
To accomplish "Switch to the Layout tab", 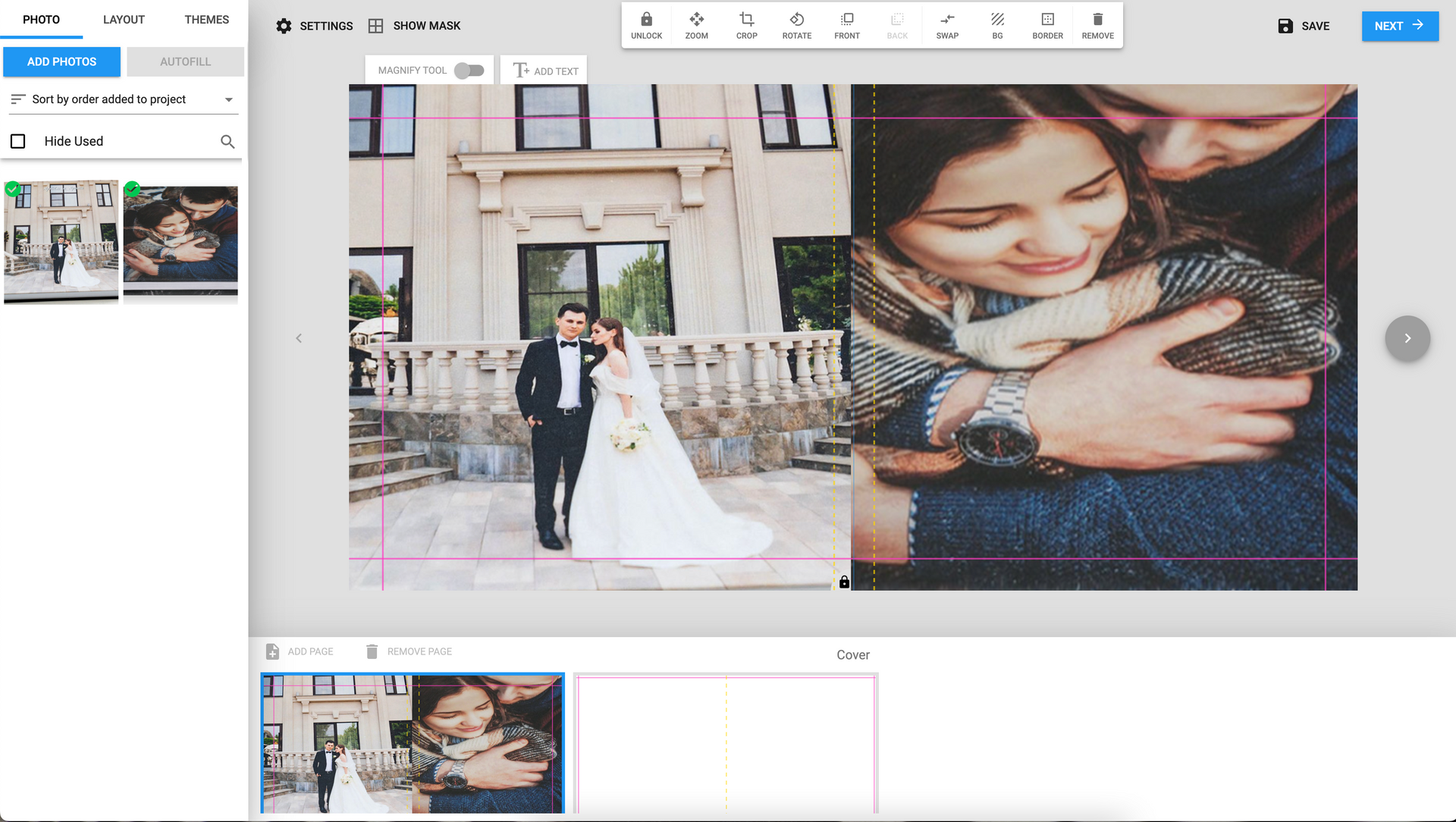I will click(123, 19).
